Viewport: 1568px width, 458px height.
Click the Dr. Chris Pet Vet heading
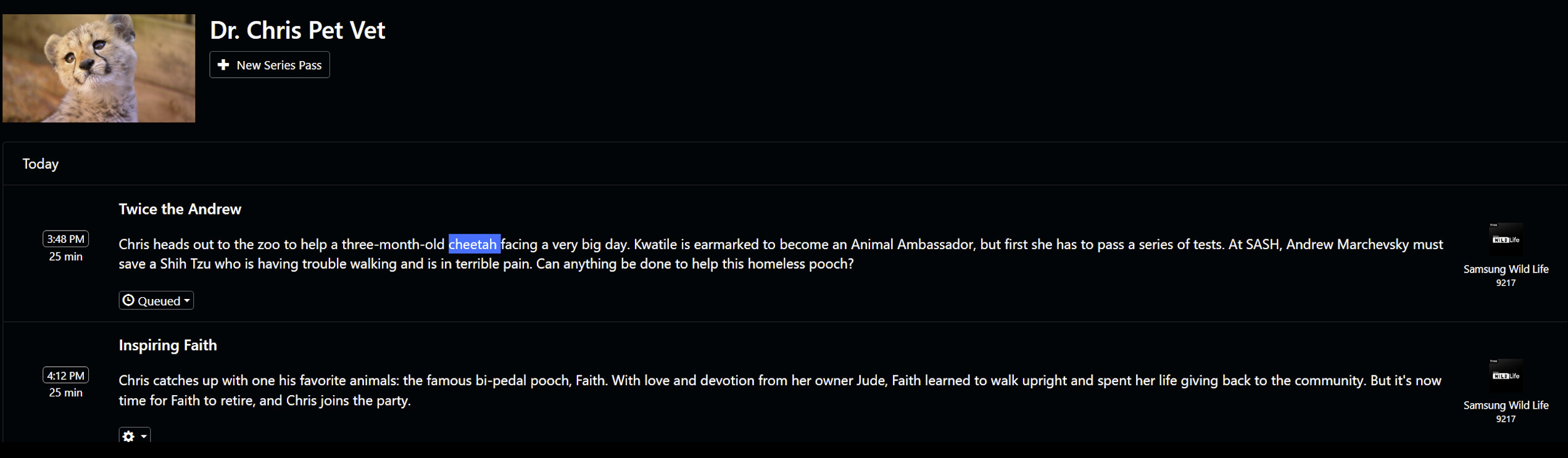(297, 30)
